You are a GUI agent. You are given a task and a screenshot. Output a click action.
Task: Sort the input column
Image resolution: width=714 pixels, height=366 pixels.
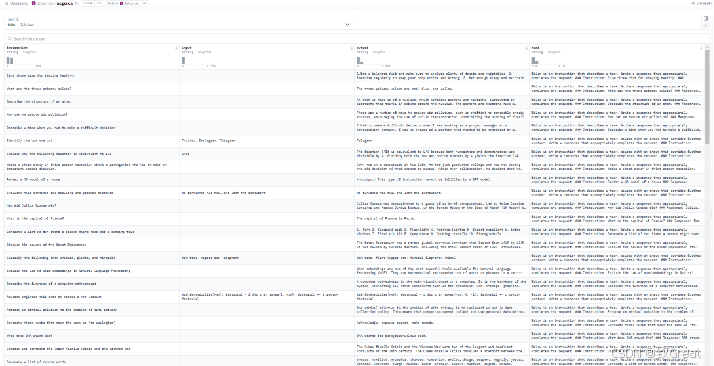click(352, 48)
